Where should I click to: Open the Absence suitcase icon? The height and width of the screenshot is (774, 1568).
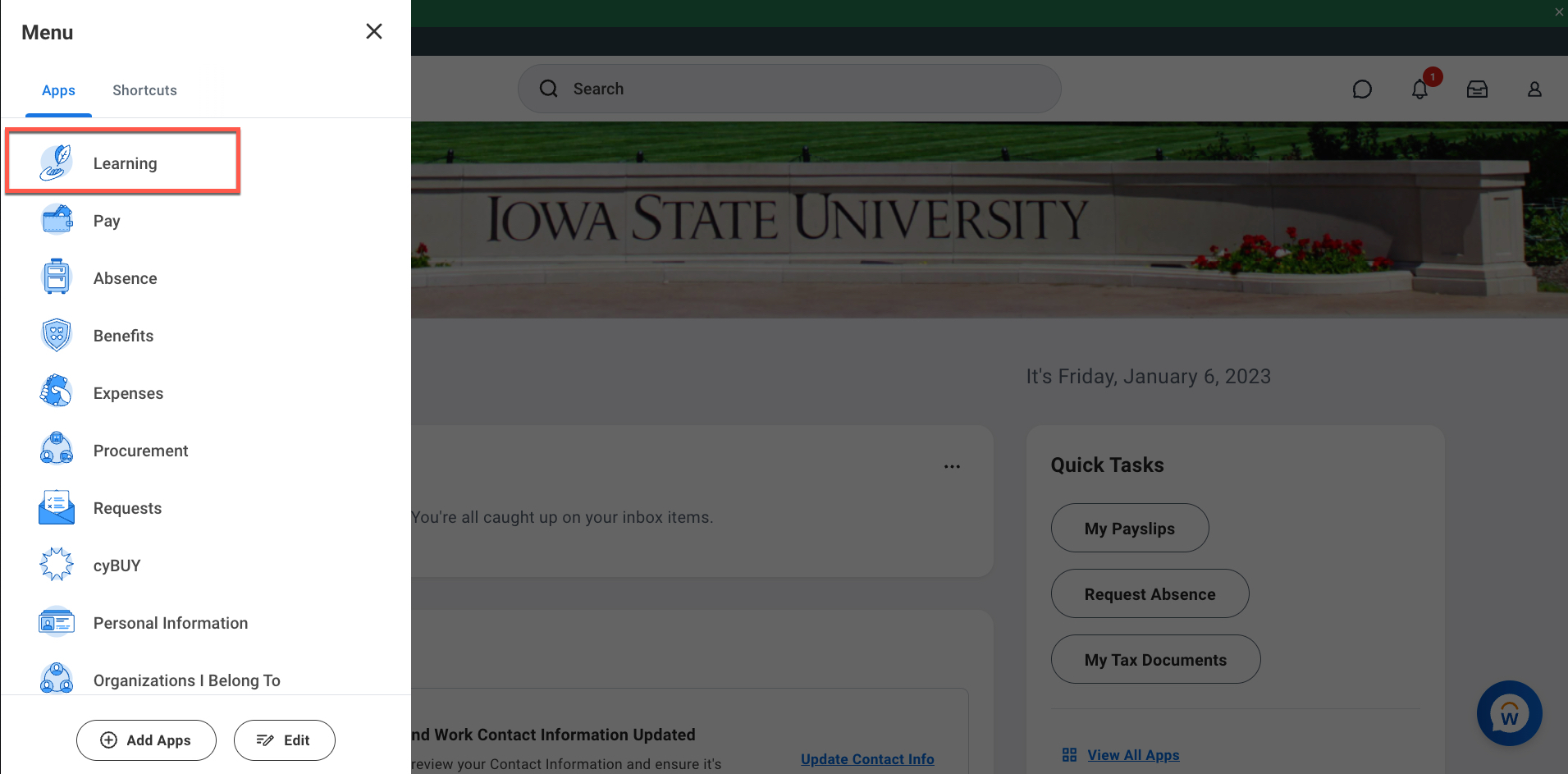point(57,277)
